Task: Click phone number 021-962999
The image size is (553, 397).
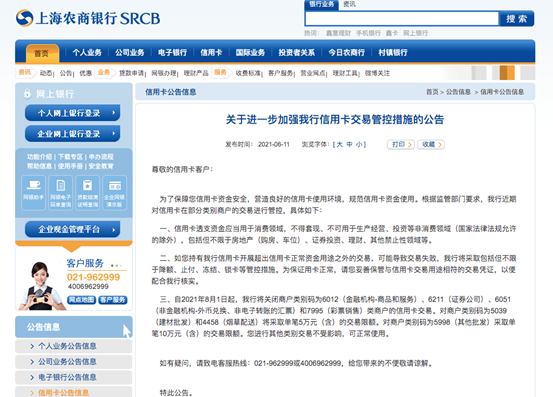Action: pos(93,277)
